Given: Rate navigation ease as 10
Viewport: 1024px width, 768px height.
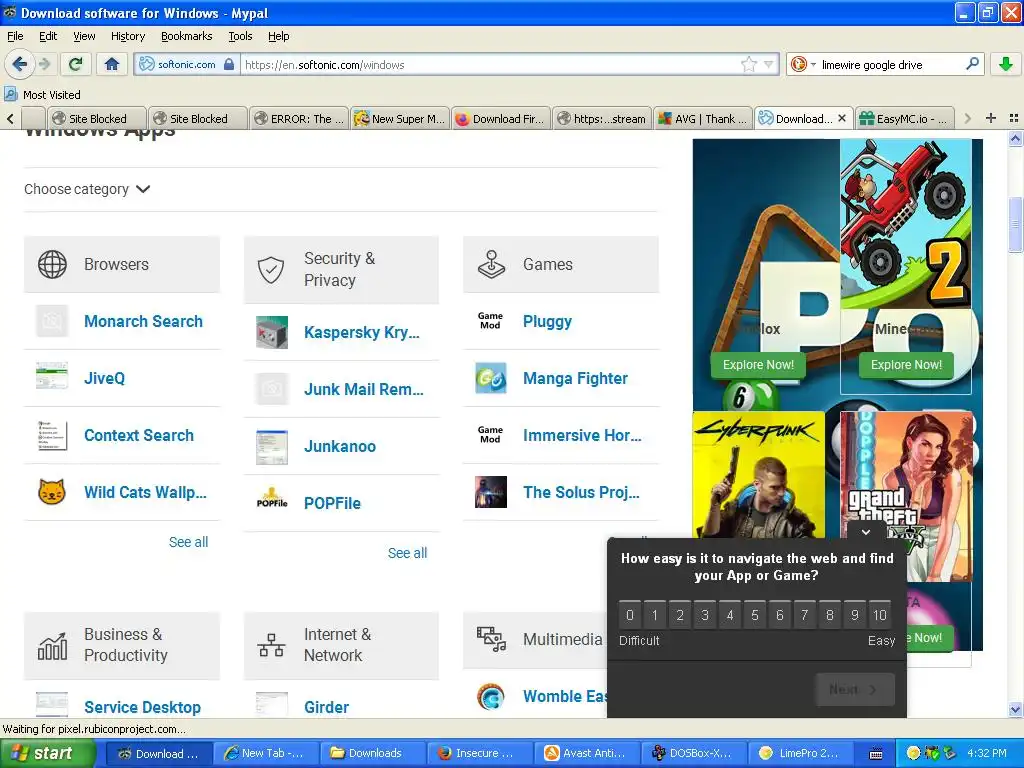Looking at the screenshot, I should tap(880, 615).
